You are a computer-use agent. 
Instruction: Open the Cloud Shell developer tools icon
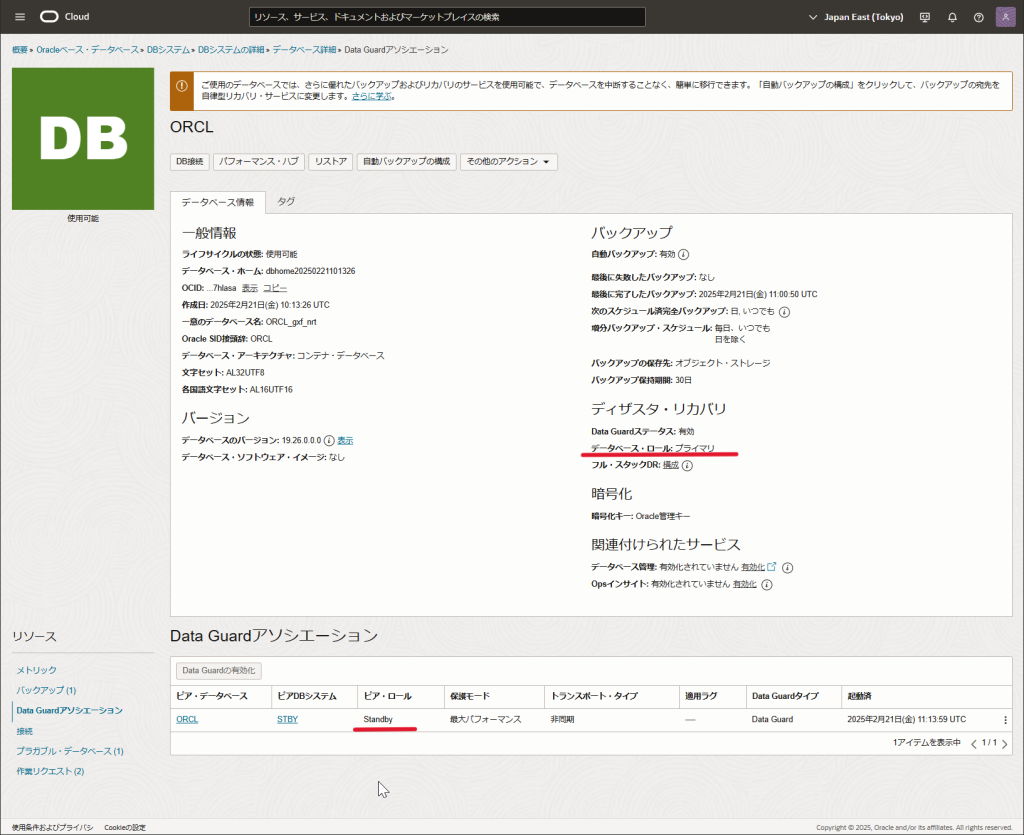(x=925, y=18)
